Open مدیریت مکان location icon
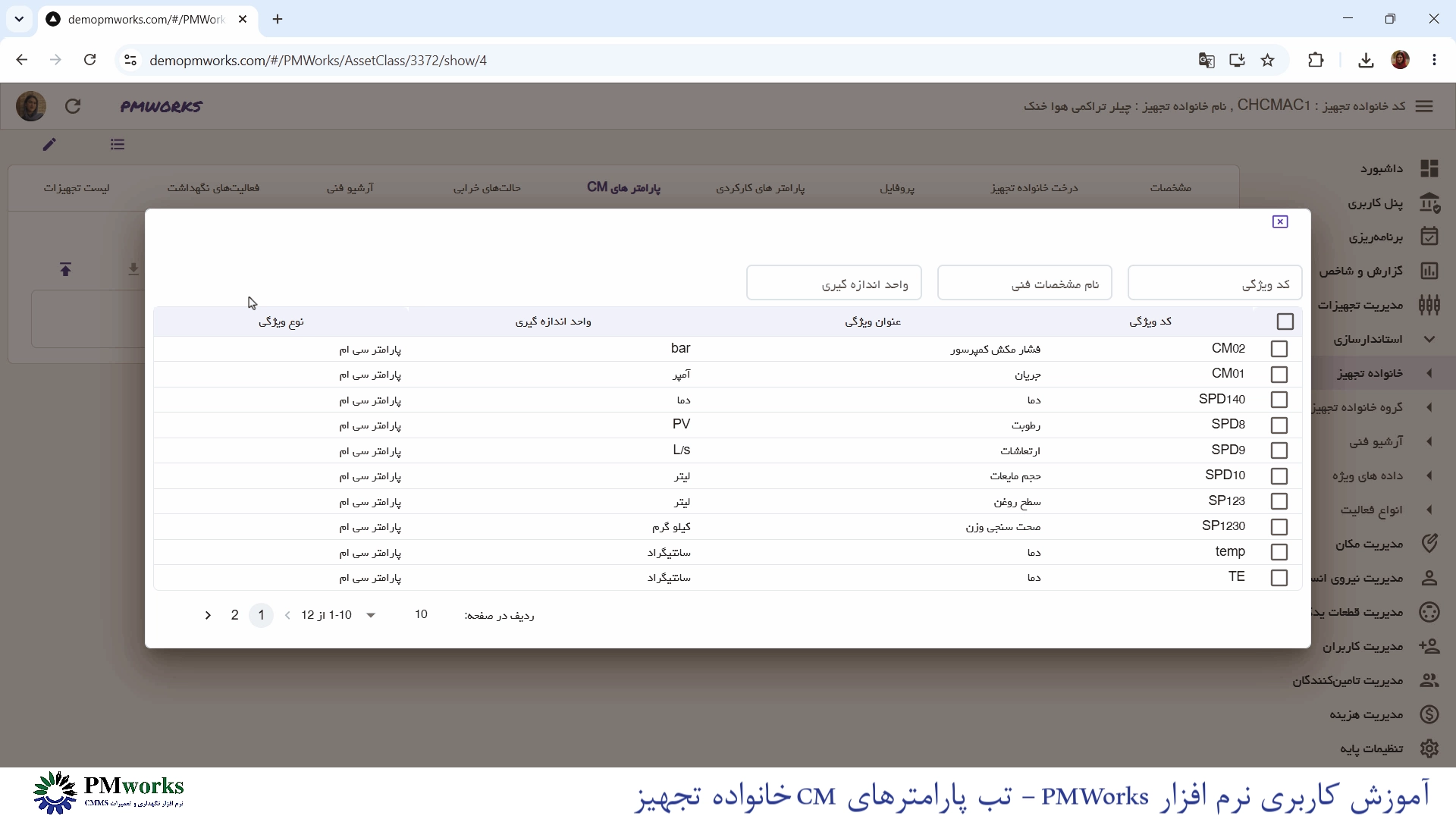 coord(1429,544)
